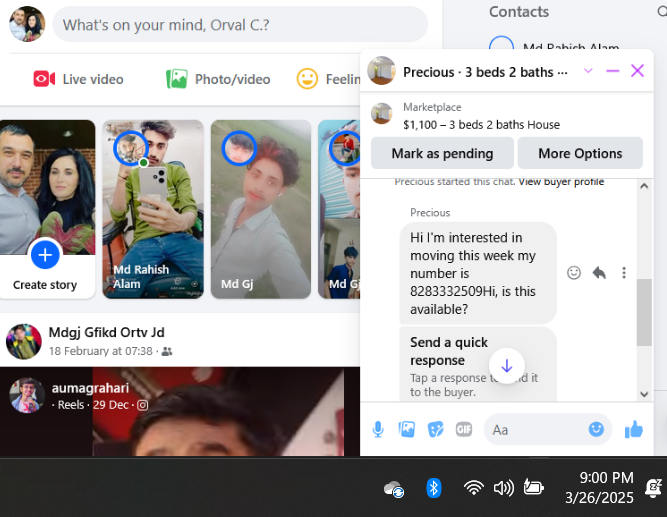The height and width of the screenshot is (517, 667).
Task: Click the Feeling smiley face icon
Action: 307,79
